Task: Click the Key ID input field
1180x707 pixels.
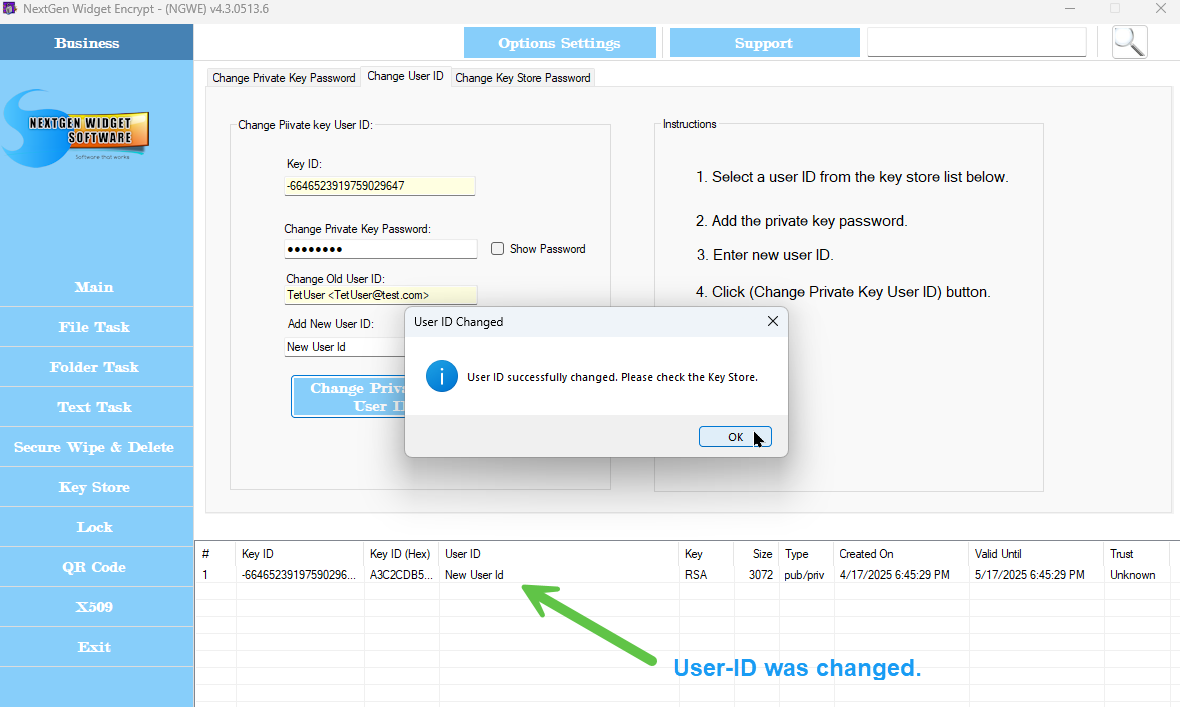Action: (x=380, y=186)
